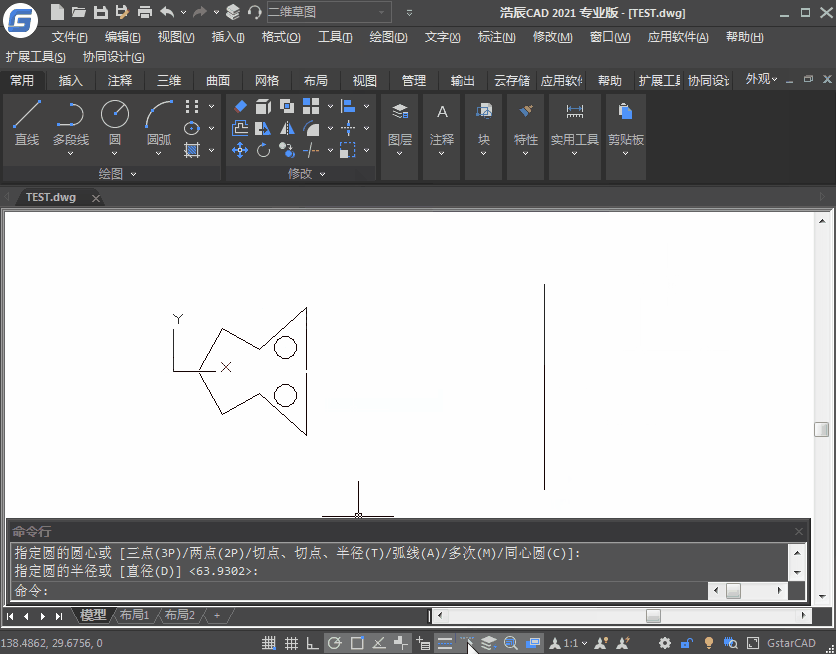Viewport: 836px width, 654px height.
Task: Toggle lineweight display in status bar
Action: 445,643
